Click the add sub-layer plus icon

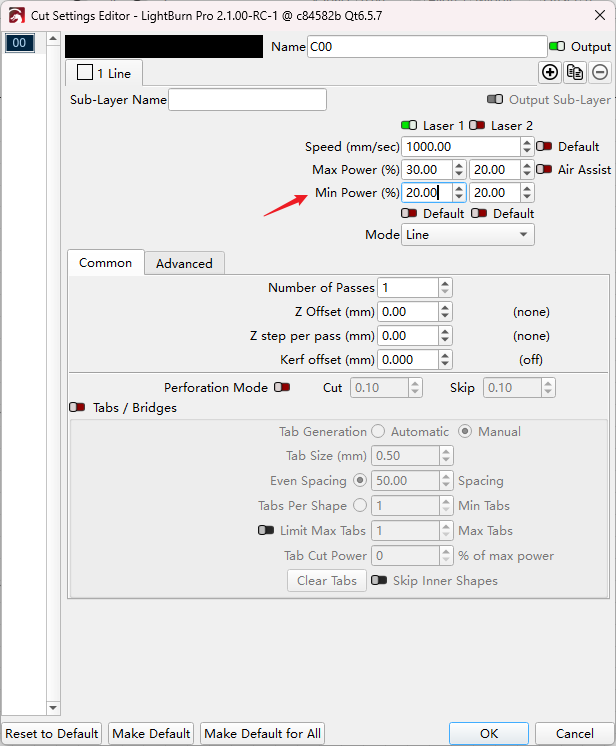(x=549, y=72)
